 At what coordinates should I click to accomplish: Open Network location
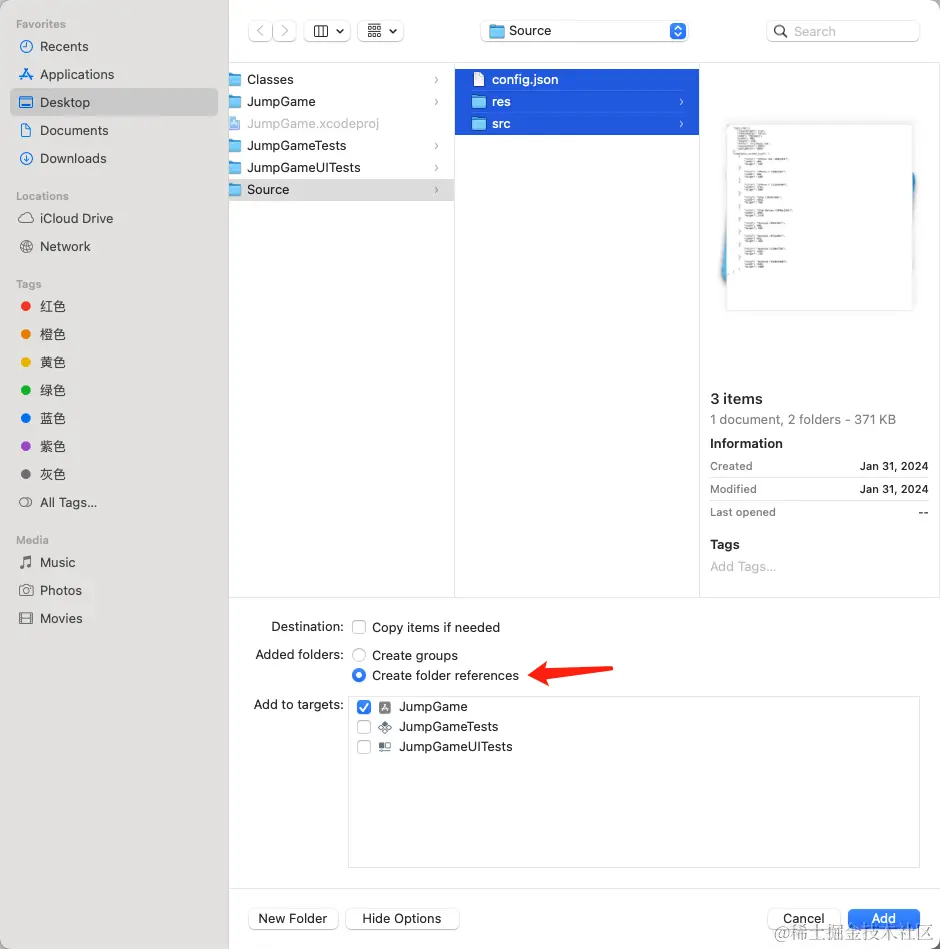[114, 247]
